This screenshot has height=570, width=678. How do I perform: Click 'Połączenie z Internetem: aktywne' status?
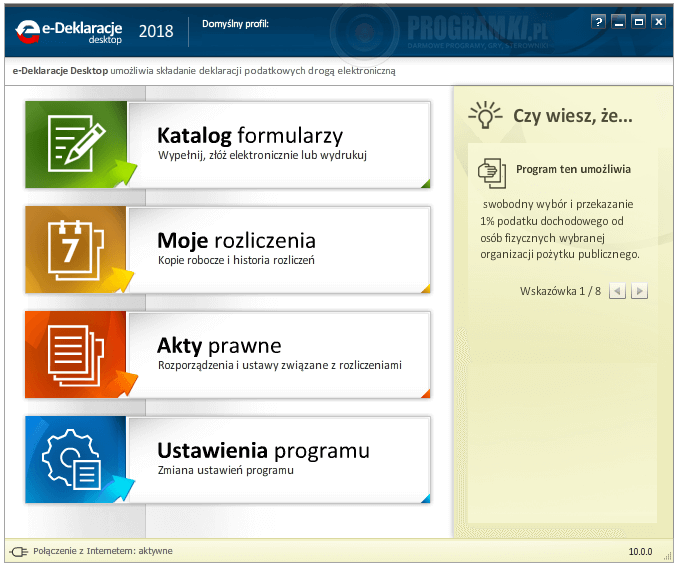pyautogui.click(x=102, y=551)
